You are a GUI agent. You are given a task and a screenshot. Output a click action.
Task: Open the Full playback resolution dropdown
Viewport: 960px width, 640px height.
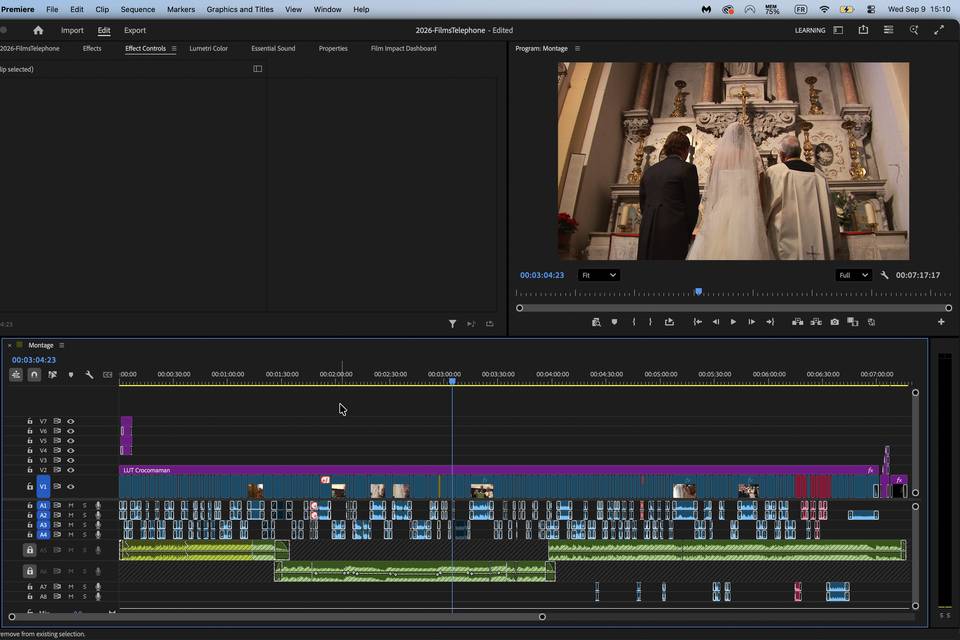[x=853, y=275]
